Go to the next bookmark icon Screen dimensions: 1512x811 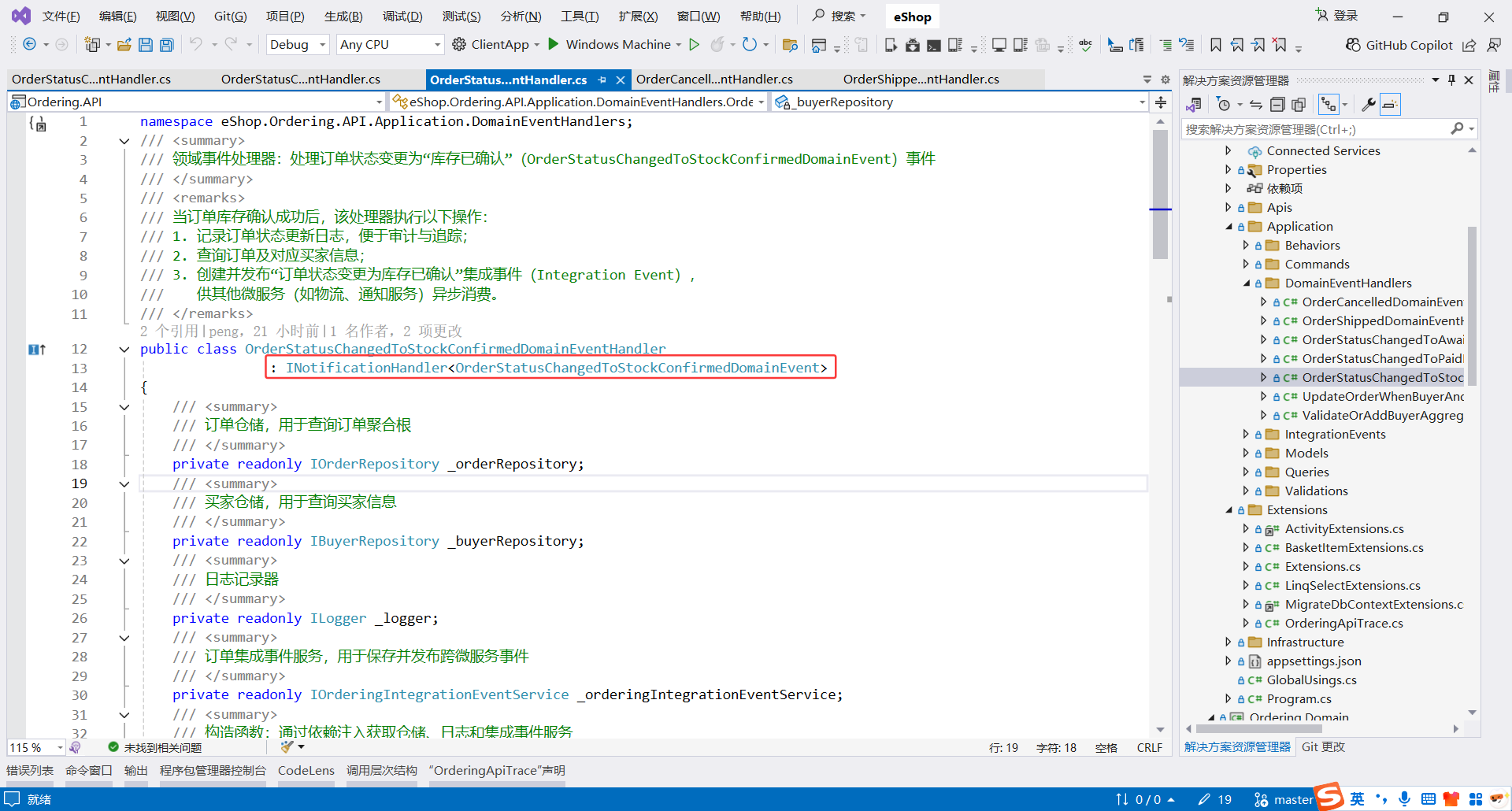point(1258,45)
